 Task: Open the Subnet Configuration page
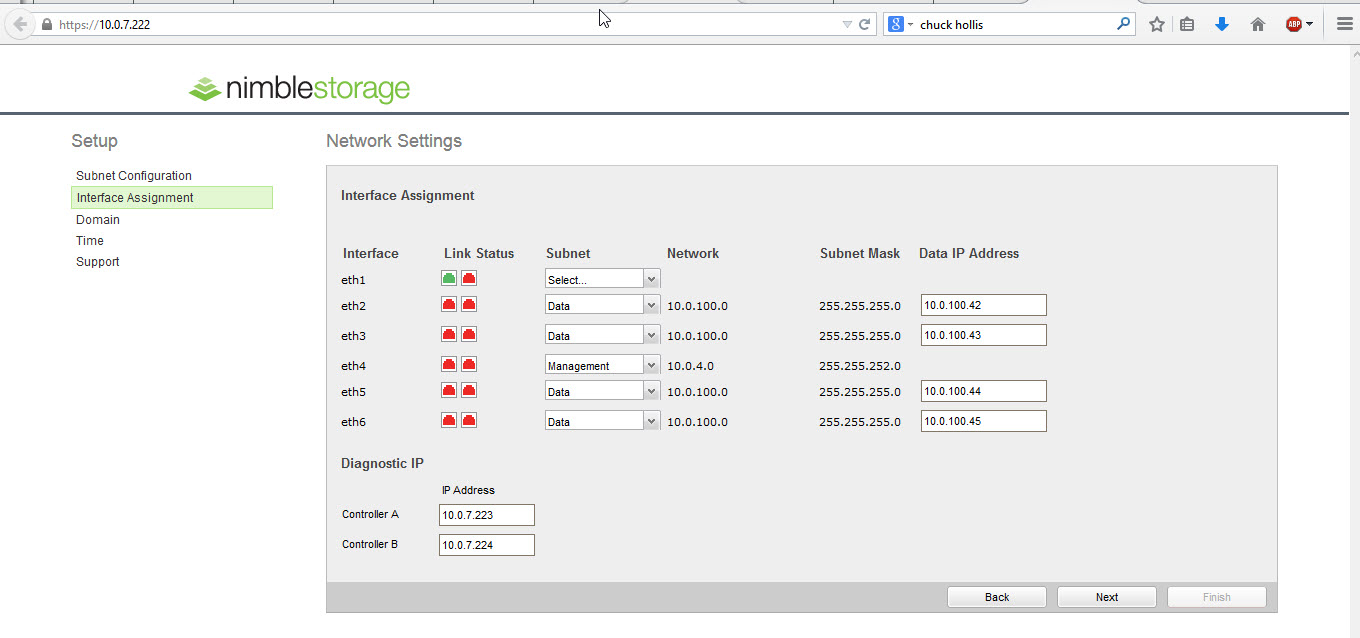(x=133, y=175)
